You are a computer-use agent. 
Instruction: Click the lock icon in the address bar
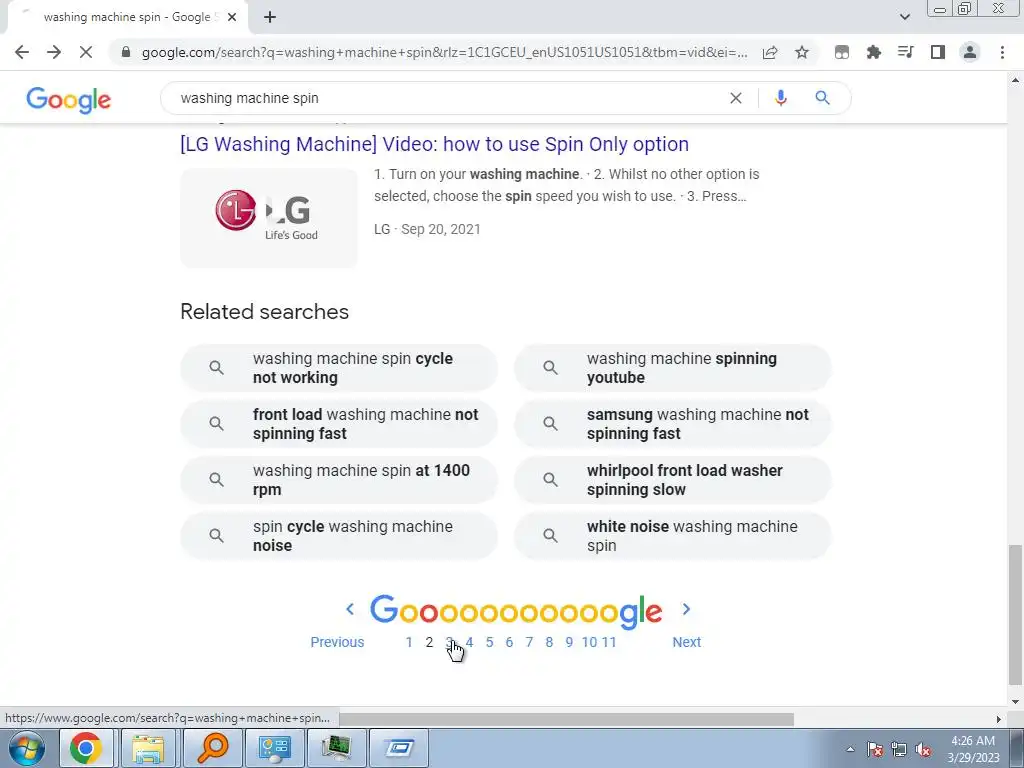pyautogui.click(x=126, y=52)
